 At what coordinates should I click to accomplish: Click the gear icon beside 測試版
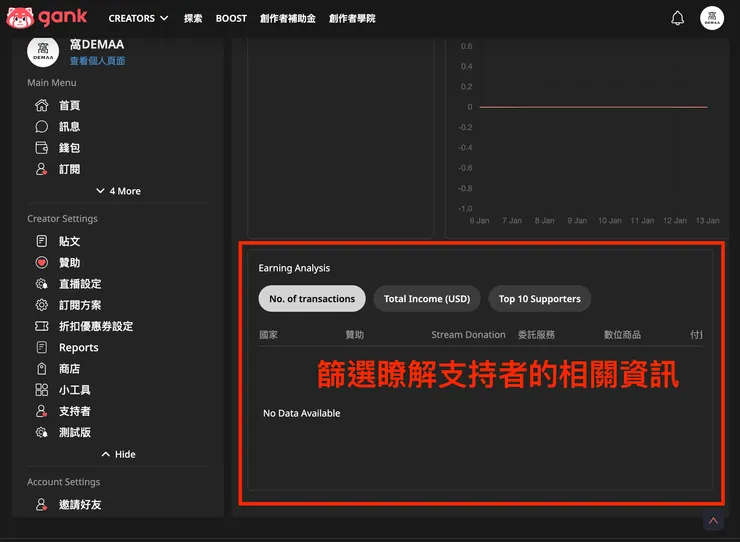click(x=42, y=432)
